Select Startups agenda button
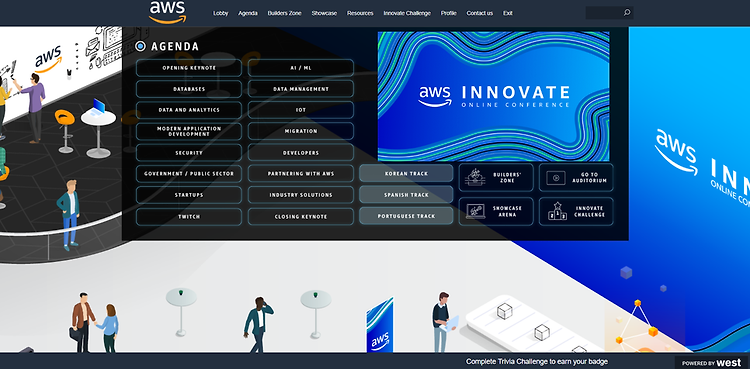 189,195
